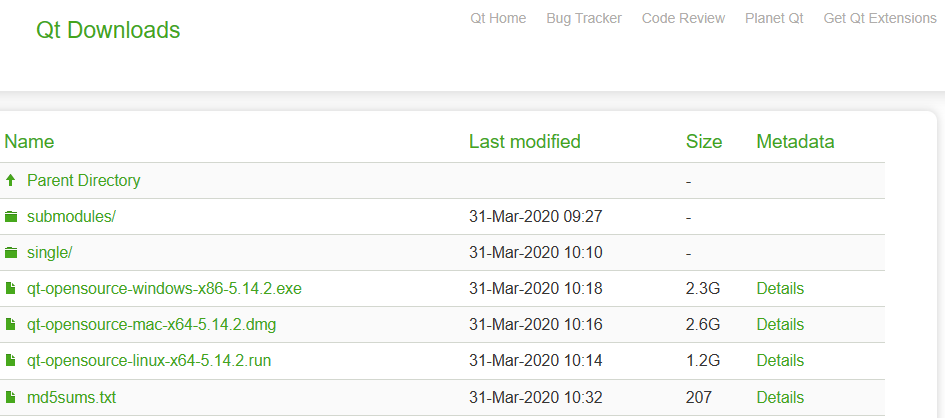Download qt-opensource-linux-x64-5.14.2.run
Screen dimensions: 945x418
(149, 361)
